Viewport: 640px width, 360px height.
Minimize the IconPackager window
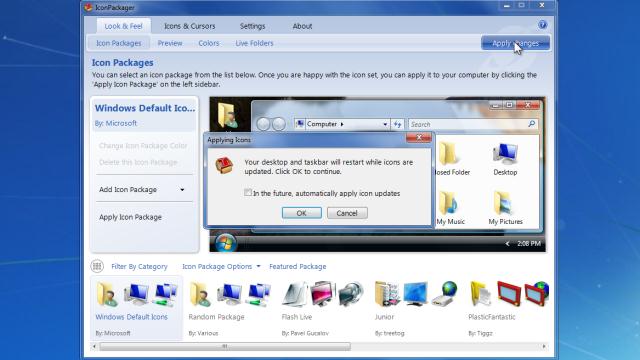[x=507, y=6]
